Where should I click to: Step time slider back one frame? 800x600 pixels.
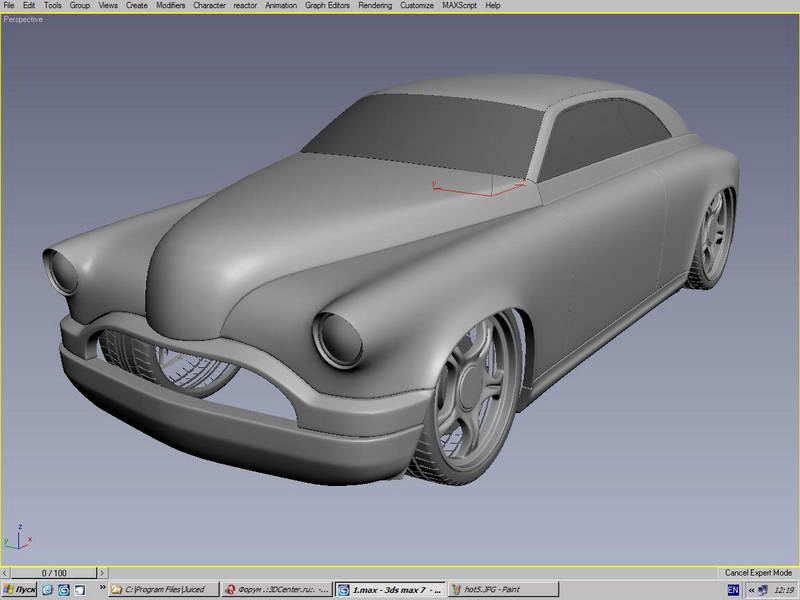click(x=6, y=573)
